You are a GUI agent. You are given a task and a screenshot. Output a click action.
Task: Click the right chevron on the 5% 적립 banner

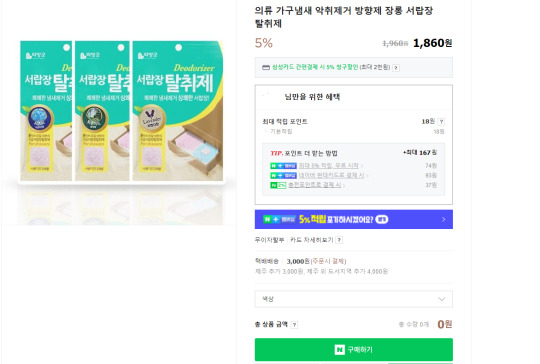point(444,219)
